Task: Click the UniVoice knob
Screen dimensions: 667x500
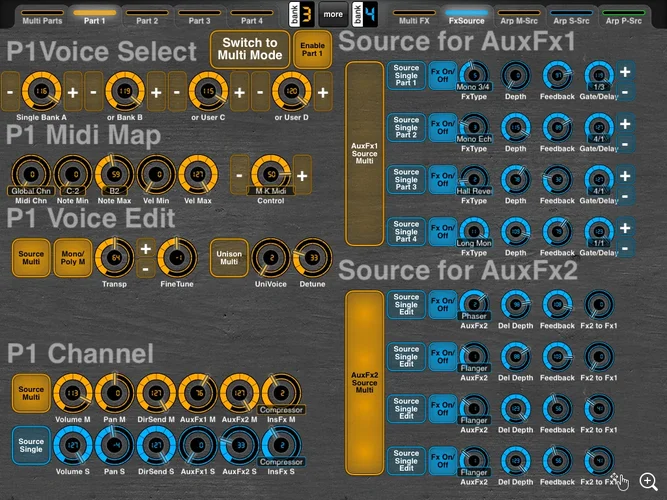Action: click(271, 258)
